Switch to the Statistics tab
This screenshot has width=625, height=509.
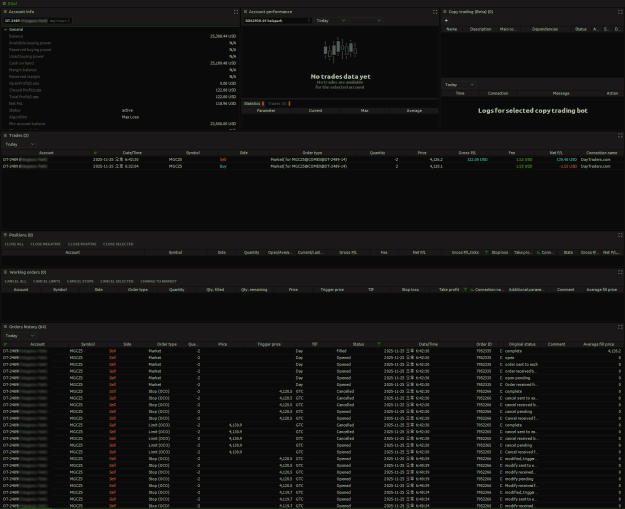(254, 103)
